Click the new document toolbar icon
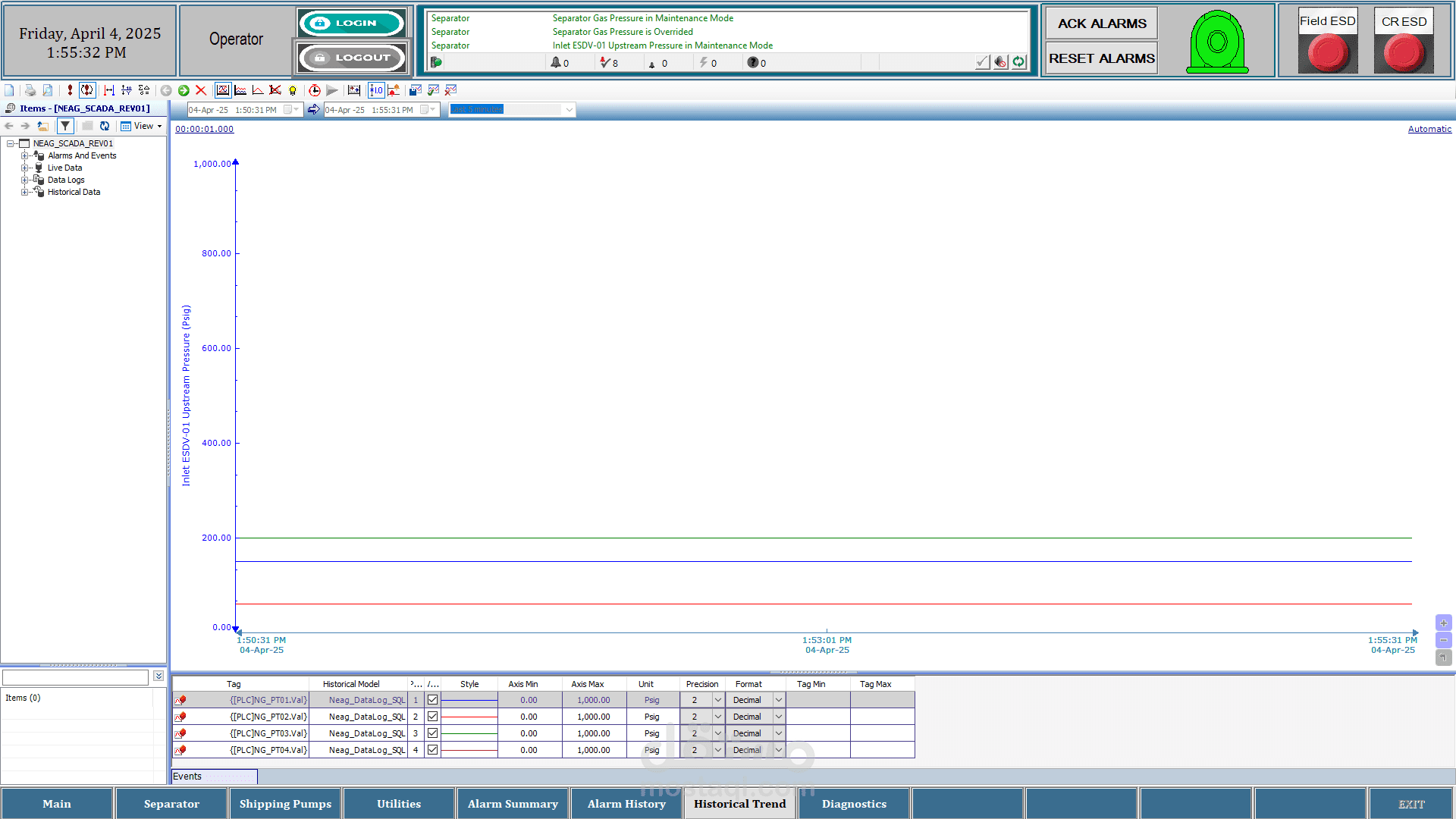The width and height of the screenshot is (1456, 819). click(9, 90)
